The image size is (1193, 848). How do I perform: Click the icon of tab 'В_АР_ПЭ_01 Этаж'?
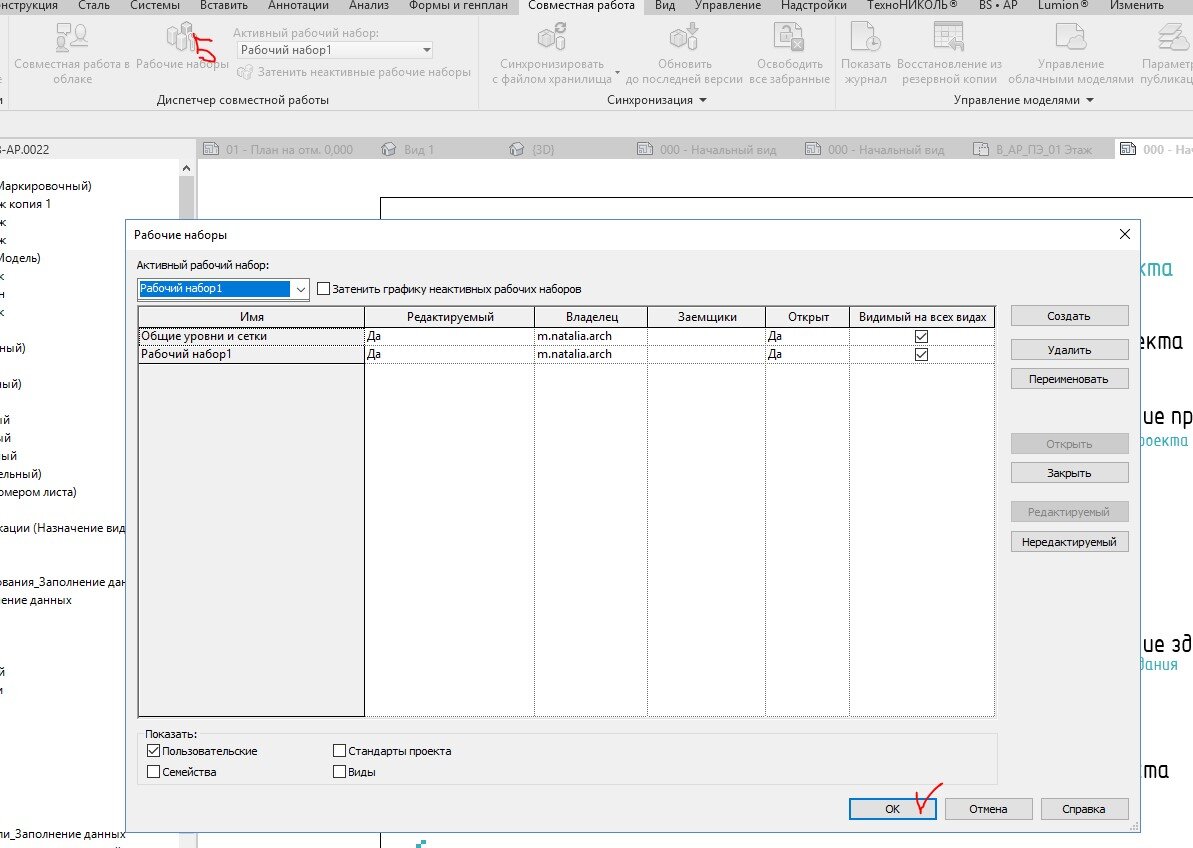click(x=981, y=149)
